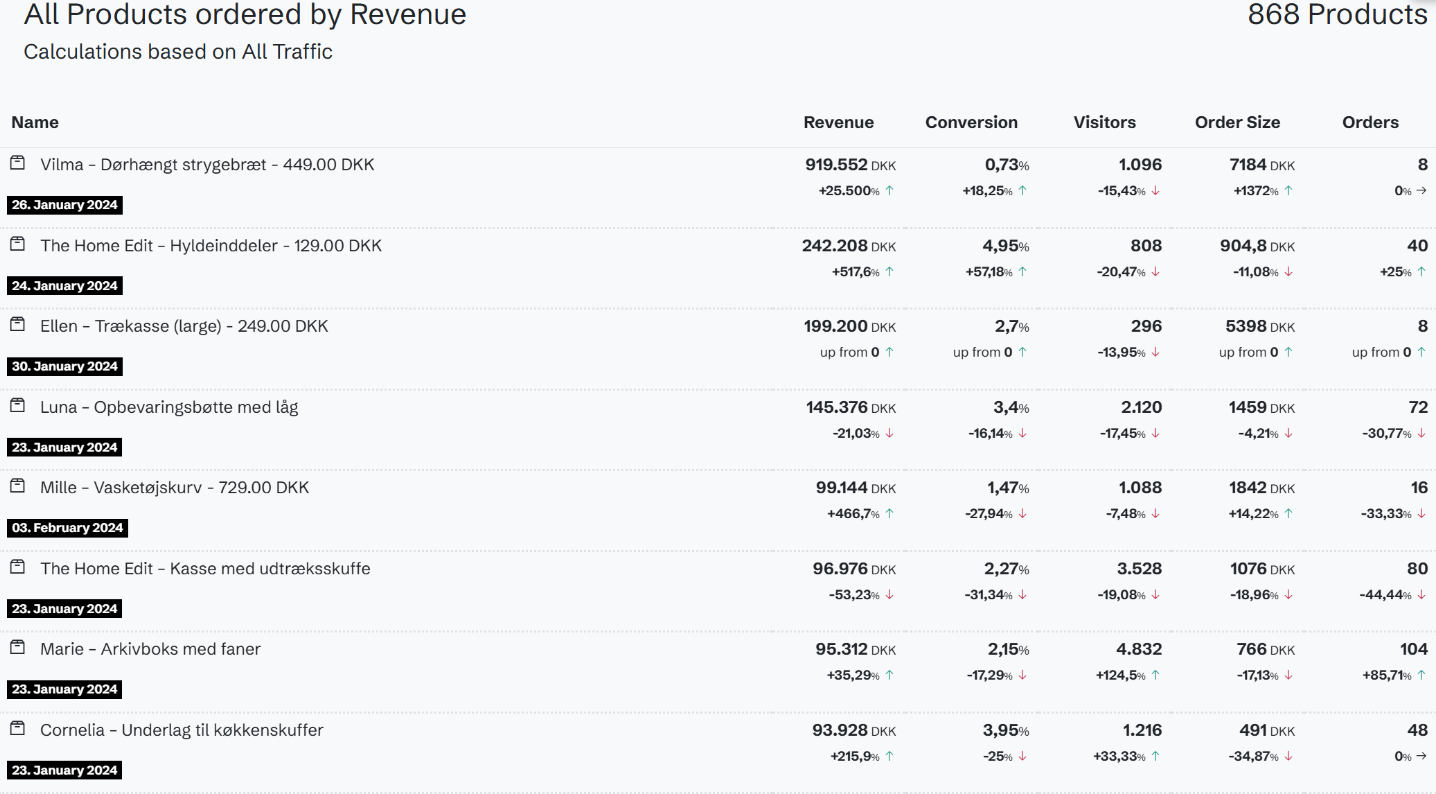Screen dimensions: 1436x794
Task: Sort table by the Revenue column header
Action: point(838,122)
